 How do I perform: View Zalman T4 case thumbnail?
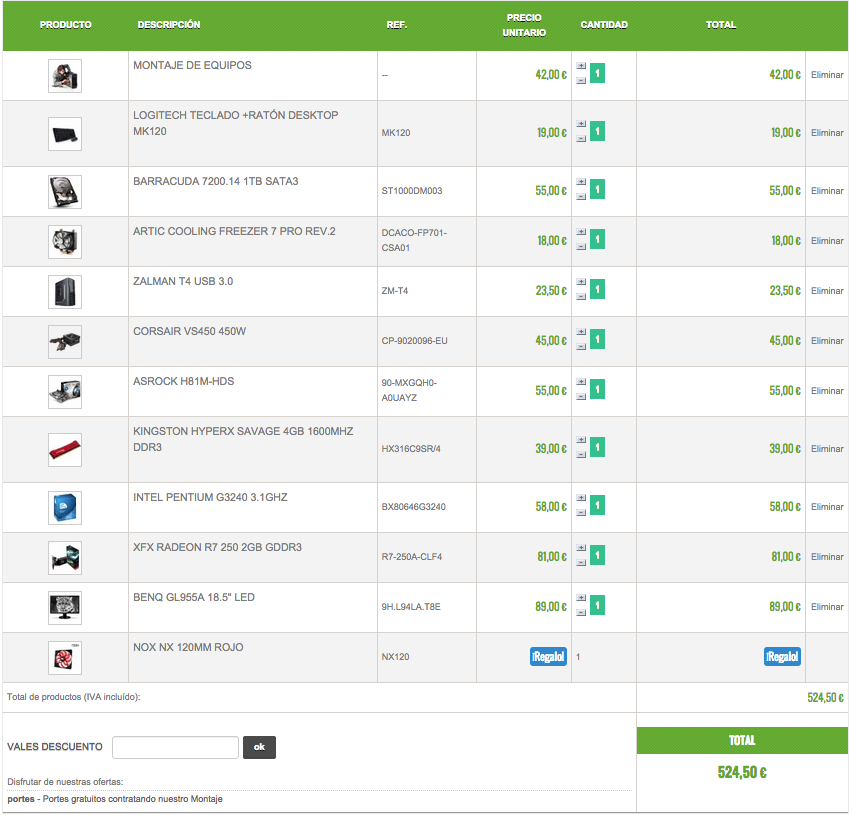(65, 292)
